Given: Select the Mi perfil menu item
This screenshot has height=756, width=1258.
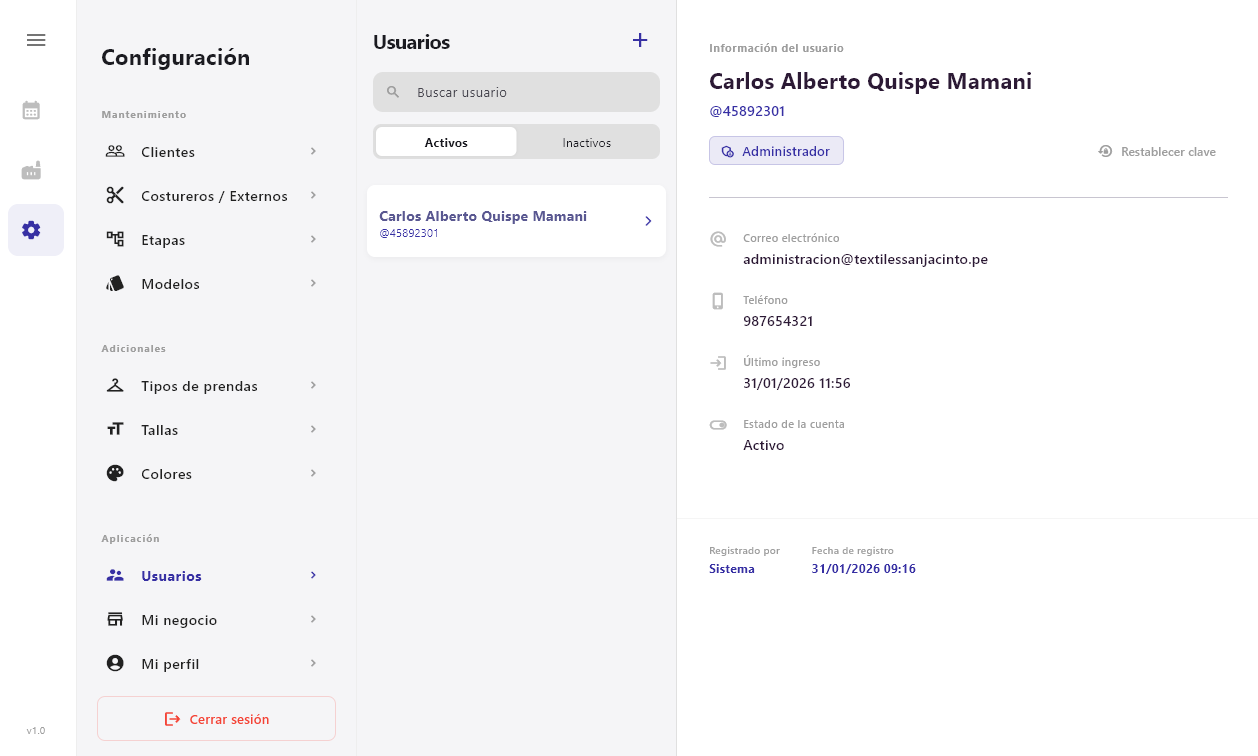Looking at the screenshot, I should click(x=170, y=663).
